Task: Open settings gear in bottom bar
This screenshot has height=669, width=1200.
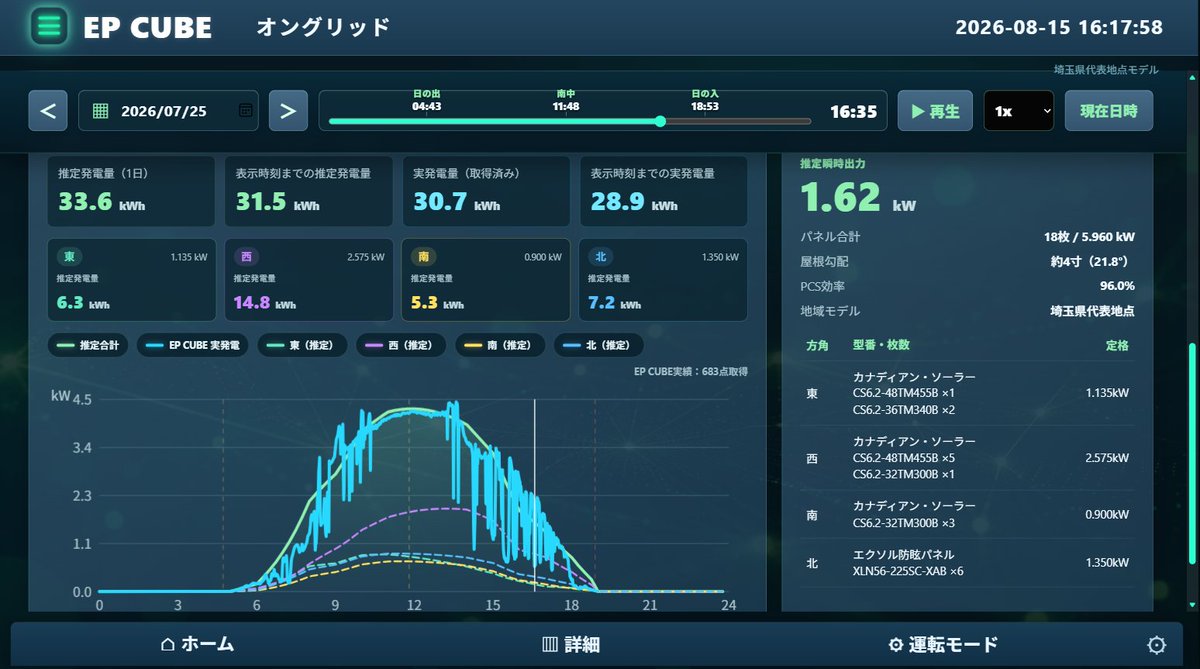Action: (x=1157, y=645)
